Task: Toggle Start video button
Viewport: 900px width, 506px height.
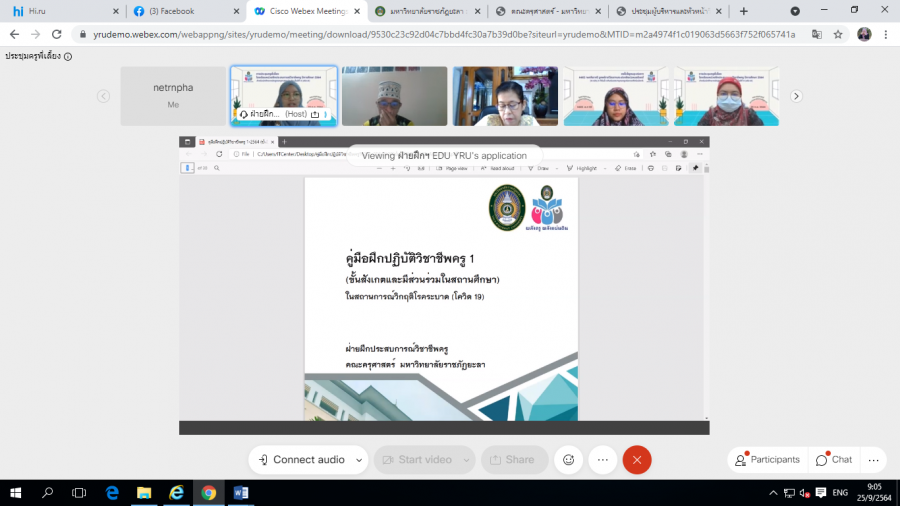Action: [x=416, y=460]
